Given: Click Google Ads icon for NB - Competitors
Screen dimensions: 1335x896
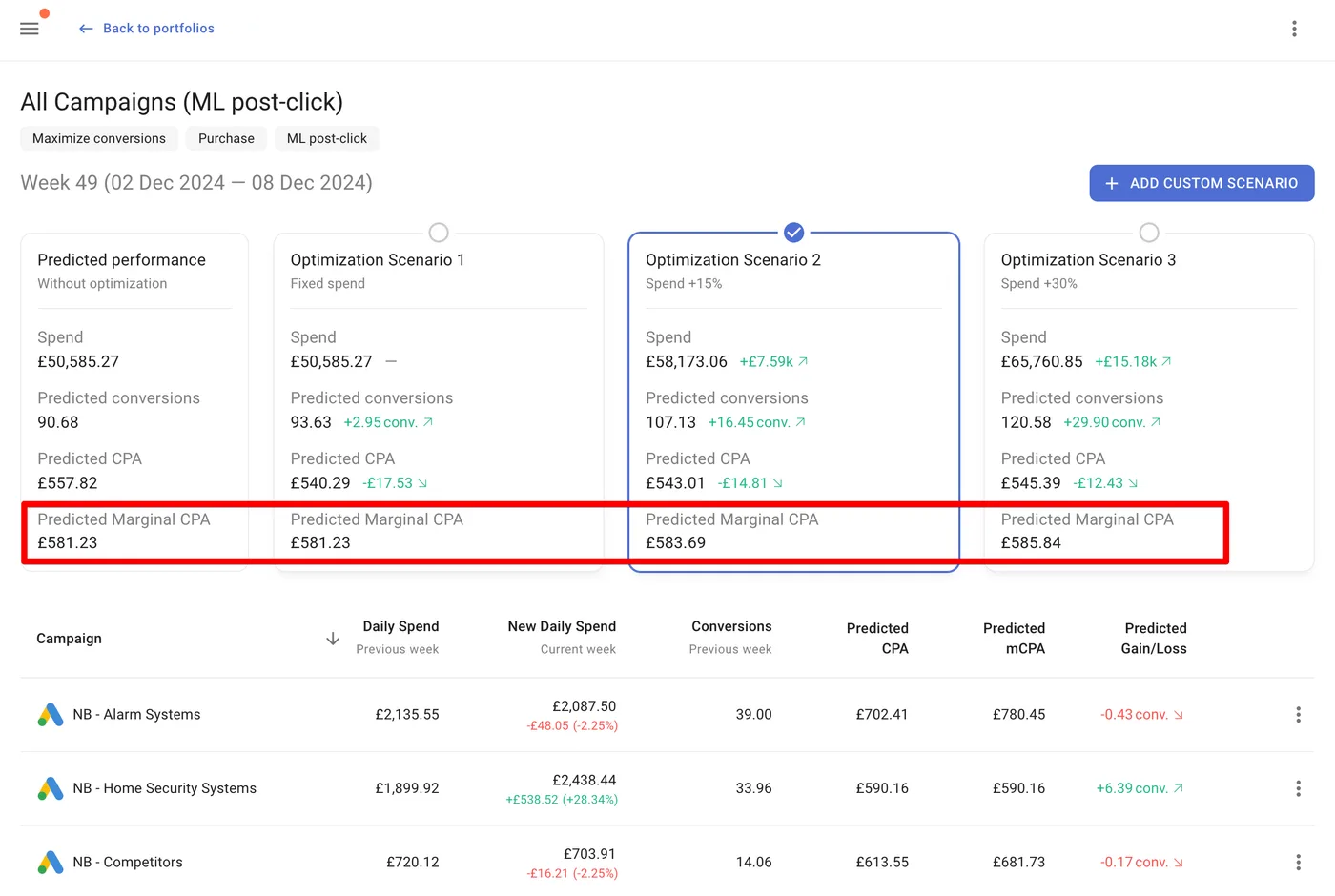Looking at the screenshot, I should tap(51, 863).
